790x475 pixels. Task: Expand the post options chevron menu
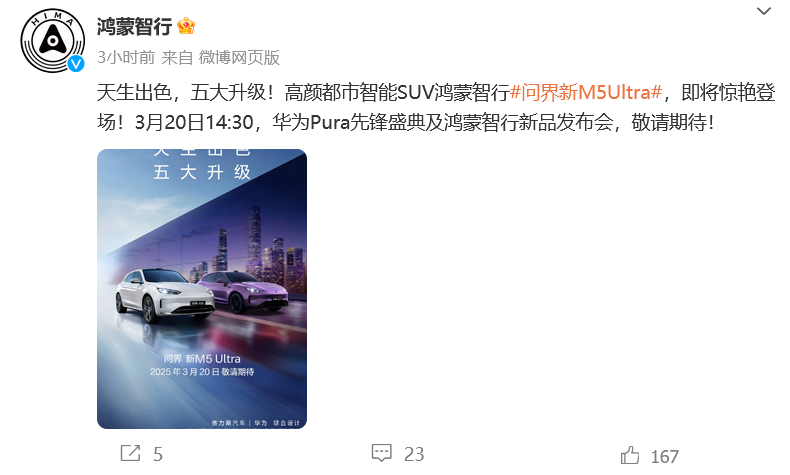[x=764, y=11]
